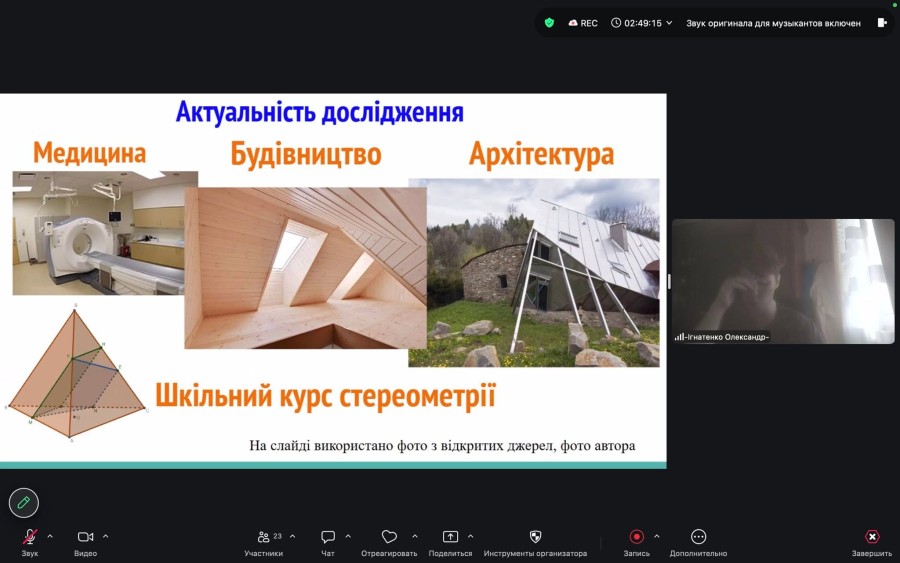Open Дополнительно more options menu
The height and width of the screenshot is (563, 900).
(698, 542)
